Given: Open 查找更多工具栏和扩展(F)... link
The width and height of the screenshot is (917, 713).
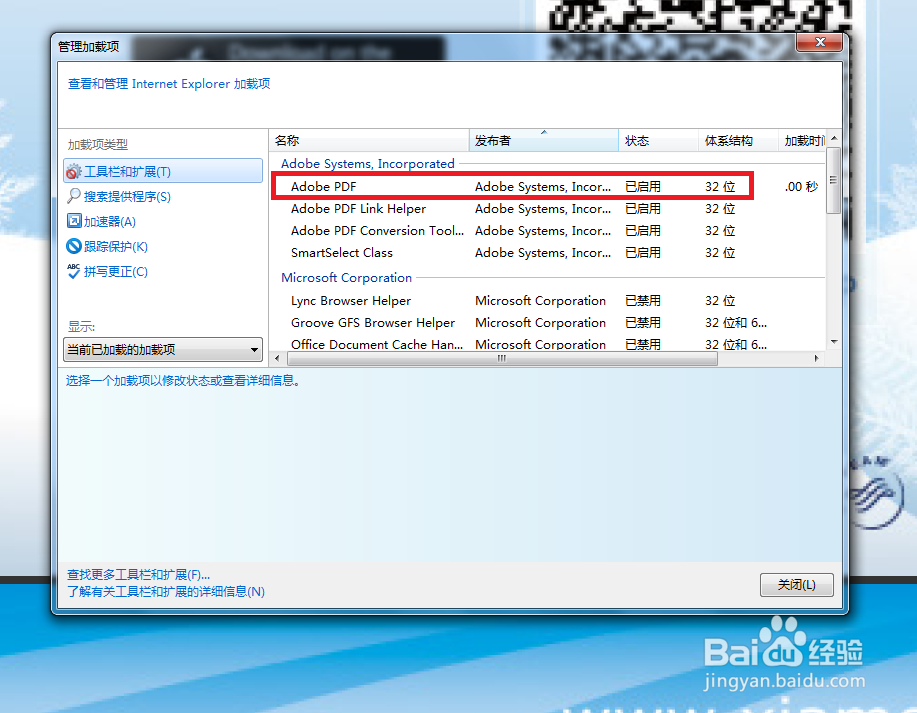Looking at the screenshot, I should click(x=138, y=575).
